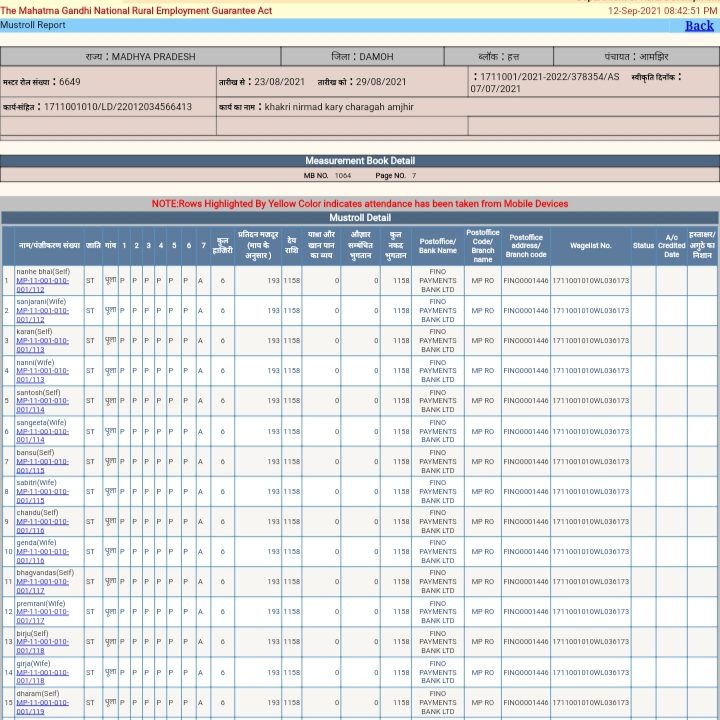Click day 7 'A' in genda(Wife) row

200,551
